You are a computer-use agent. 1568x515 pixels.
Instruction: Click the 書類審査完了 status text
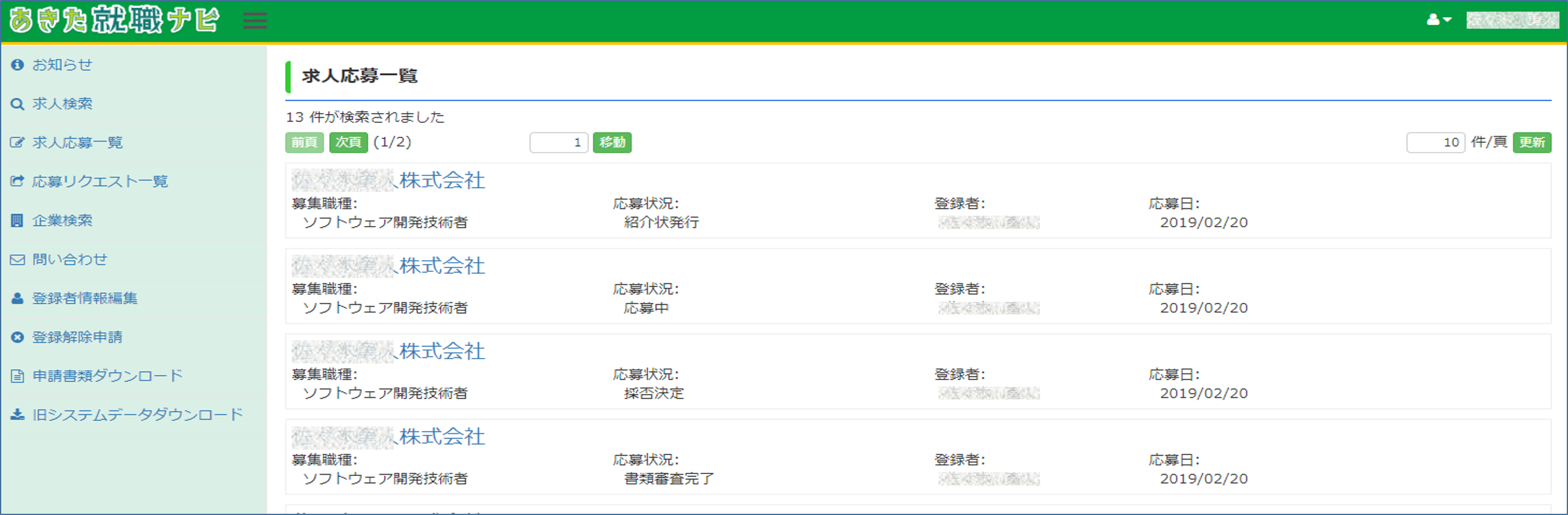tap(669, 479)
